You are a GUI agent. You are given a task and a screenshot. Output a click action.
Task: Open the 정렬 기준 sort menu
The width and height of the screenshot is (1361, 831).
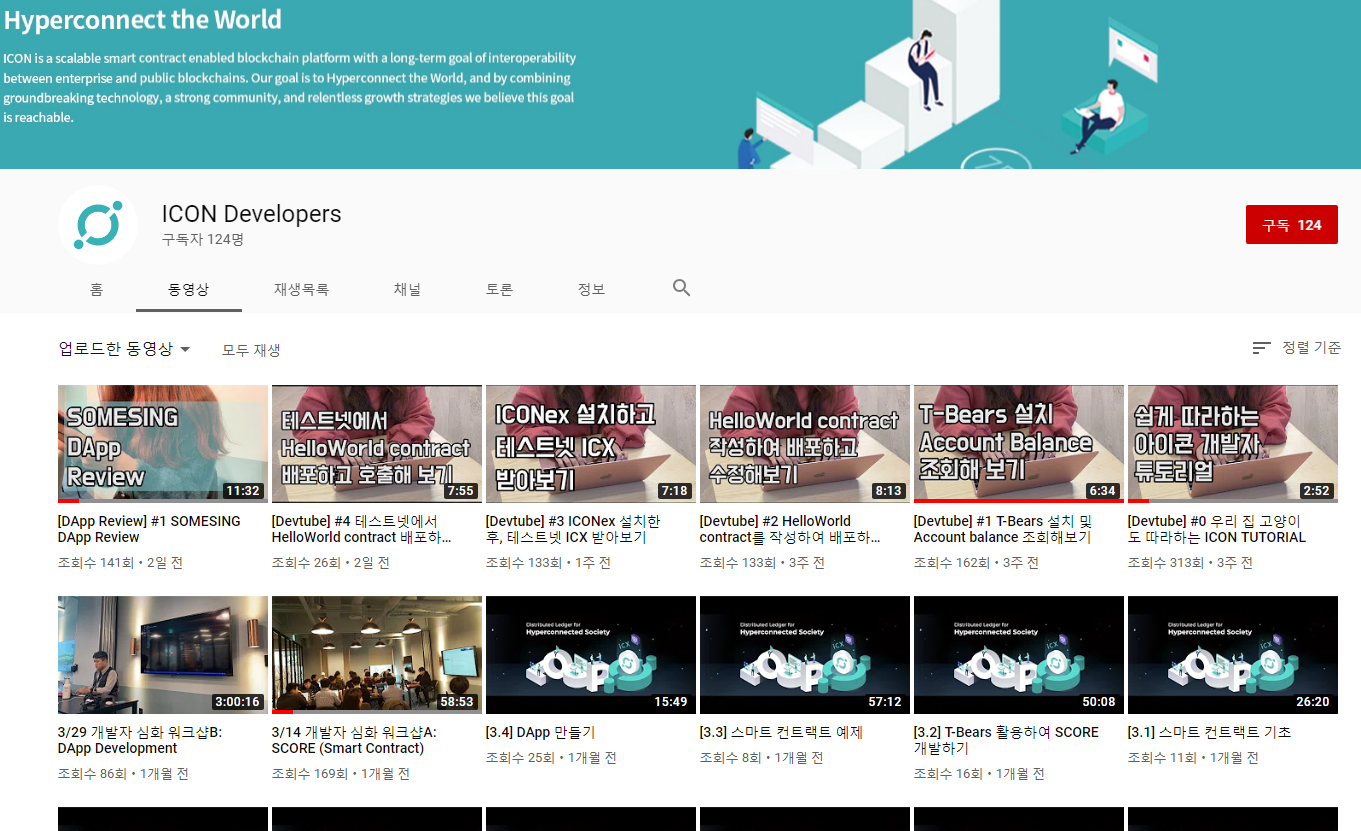(x=1297, y=348)
